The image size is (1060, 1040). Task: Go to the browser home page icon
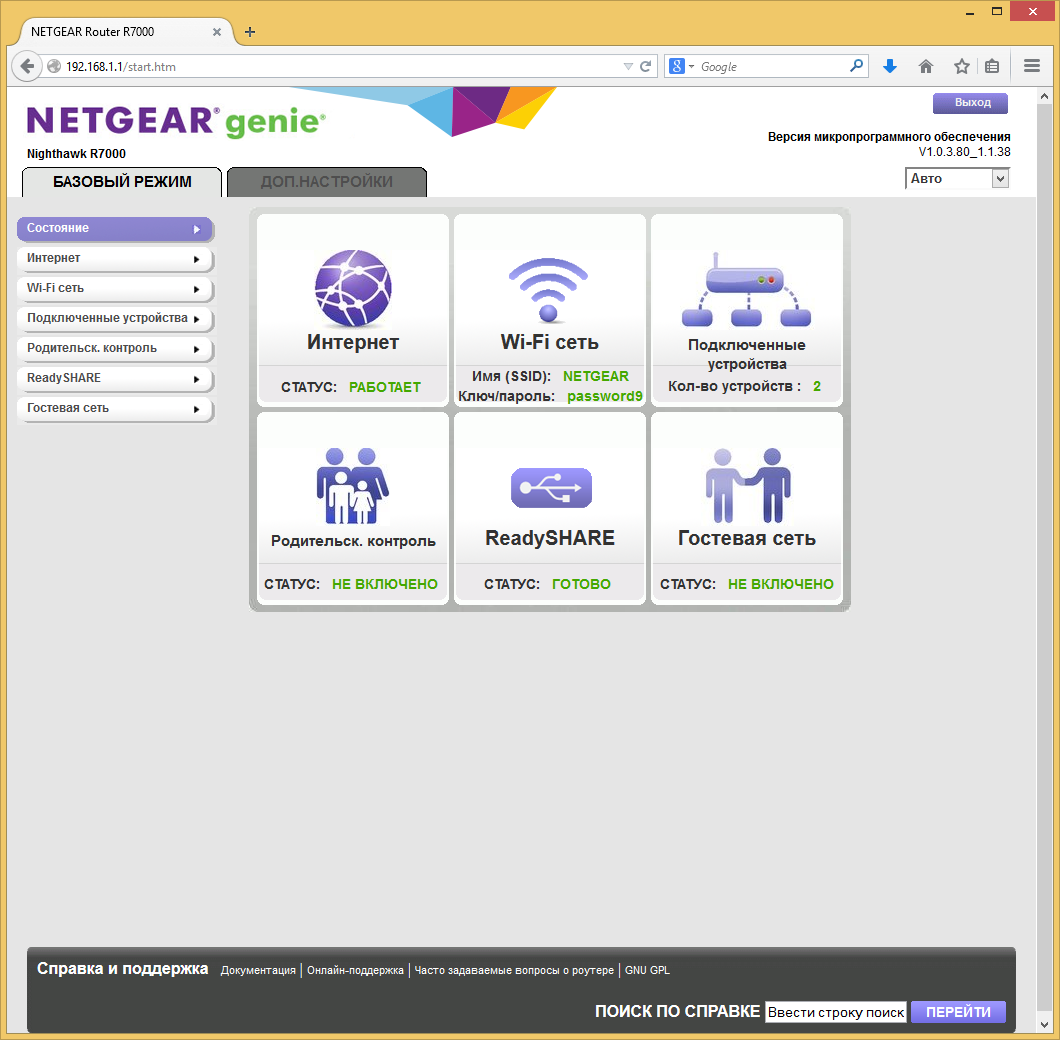925,66
